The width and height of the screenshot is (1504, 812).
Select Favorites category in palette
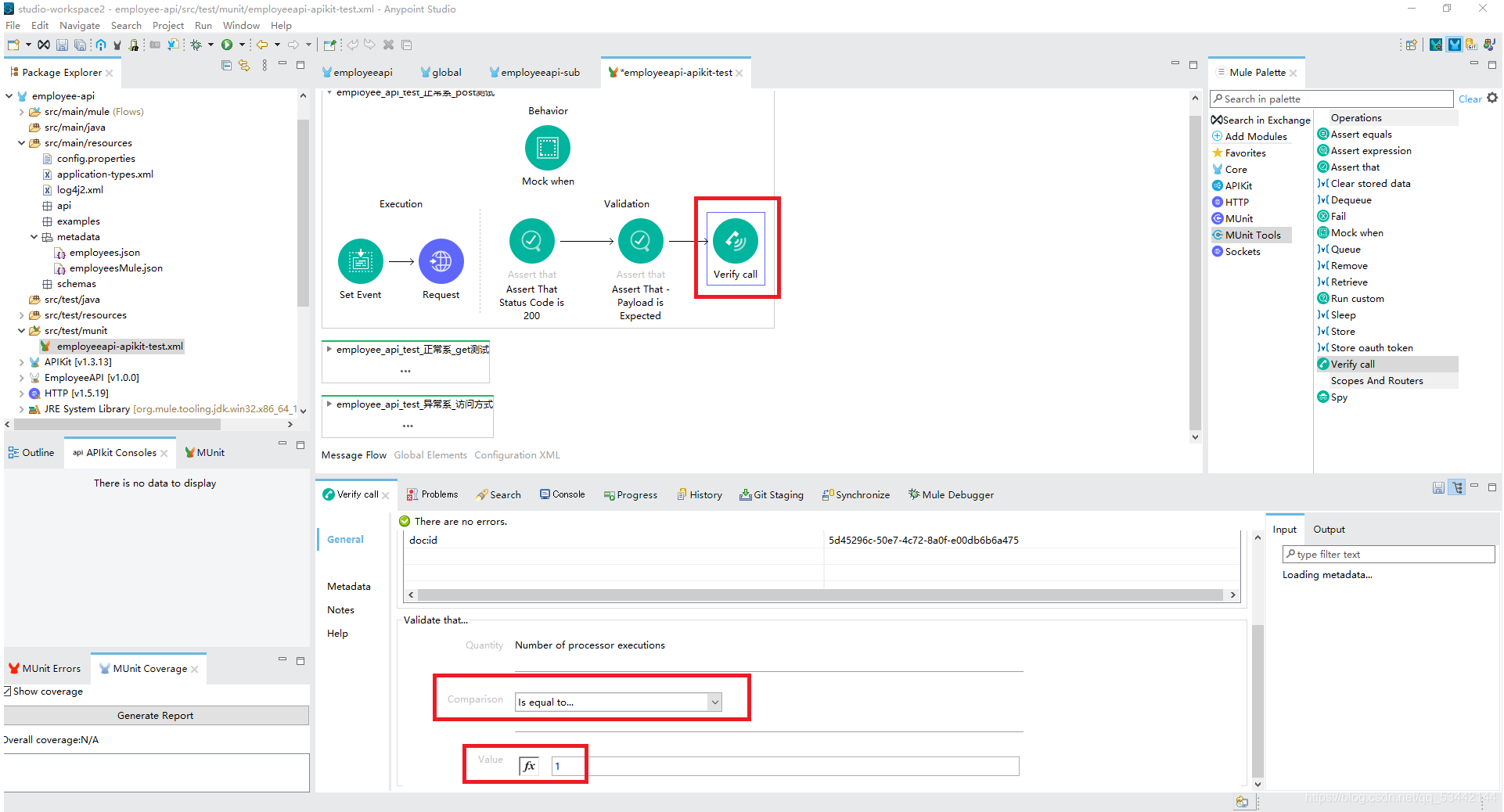tap(1239, 153)
